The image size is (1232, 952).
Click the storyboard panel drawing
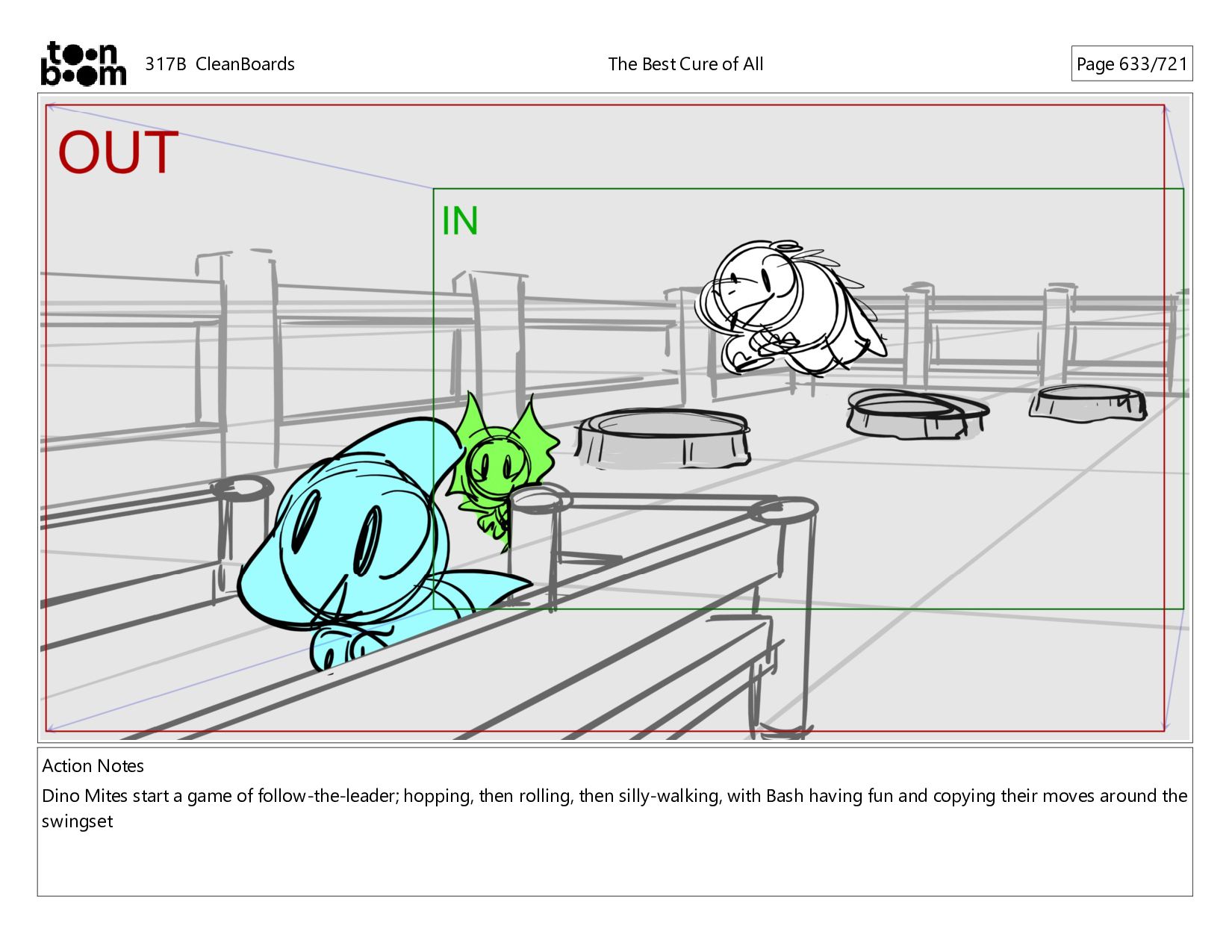click(x=615, y=418)
